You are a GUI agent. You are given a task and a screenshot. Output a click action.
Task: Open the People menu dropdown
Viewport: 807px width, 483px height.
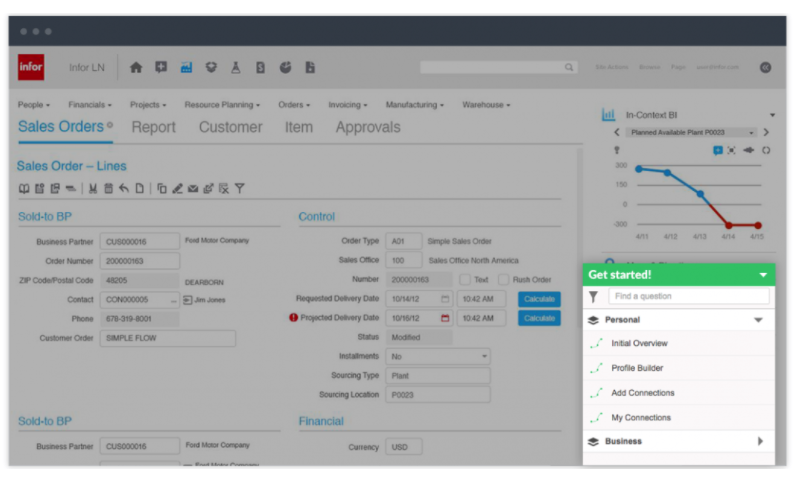34,105
